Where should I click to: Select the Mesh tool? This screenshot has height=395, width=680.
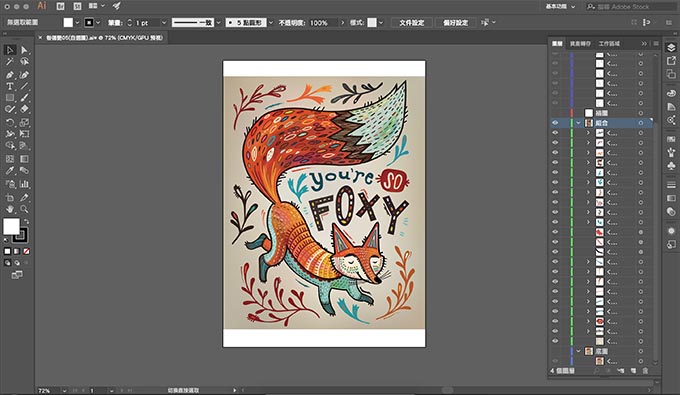[x=10, y=159]
